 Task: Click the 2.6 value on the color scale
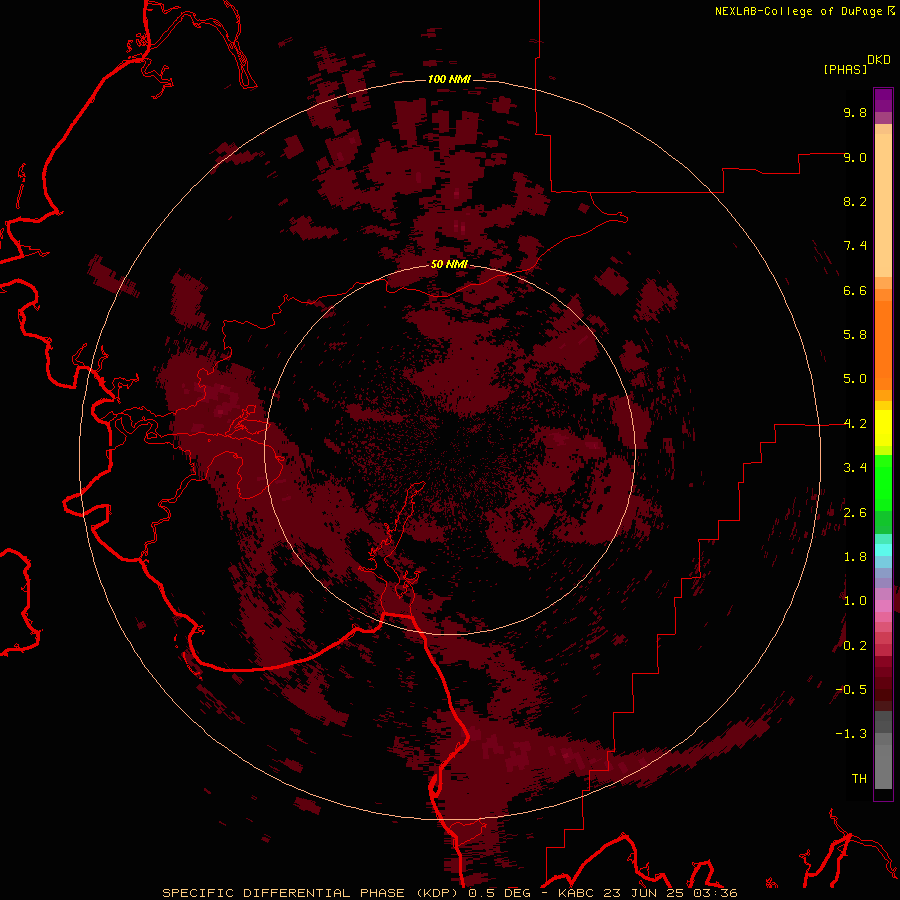click(855, 513)
